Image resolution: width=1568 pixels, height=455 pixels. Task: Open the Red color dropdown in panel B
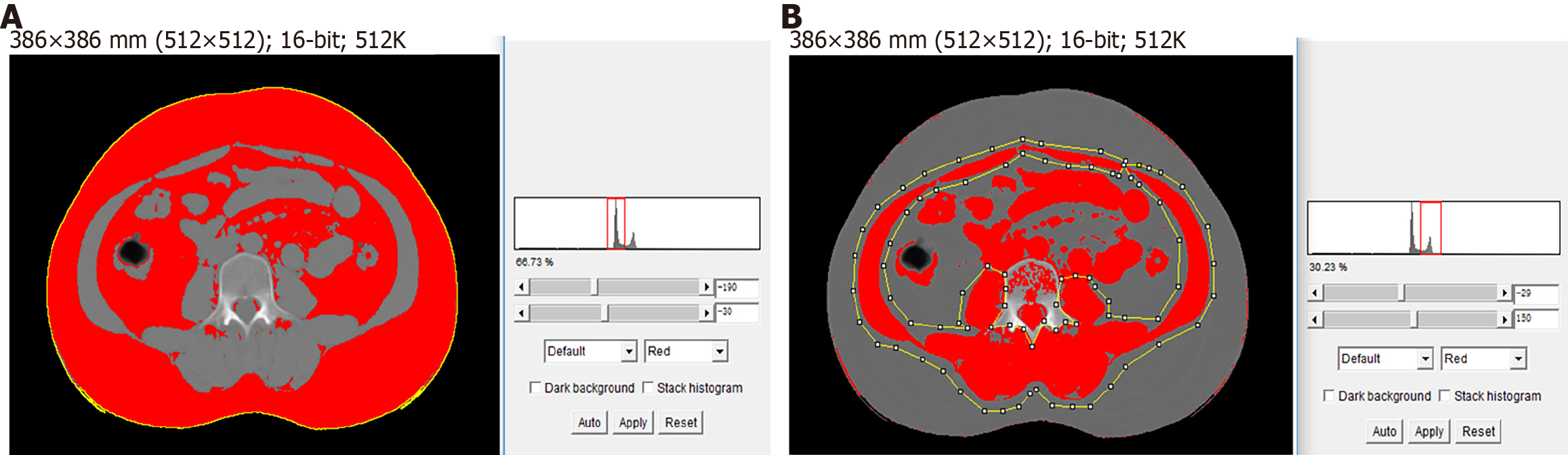pos(1483,359)
